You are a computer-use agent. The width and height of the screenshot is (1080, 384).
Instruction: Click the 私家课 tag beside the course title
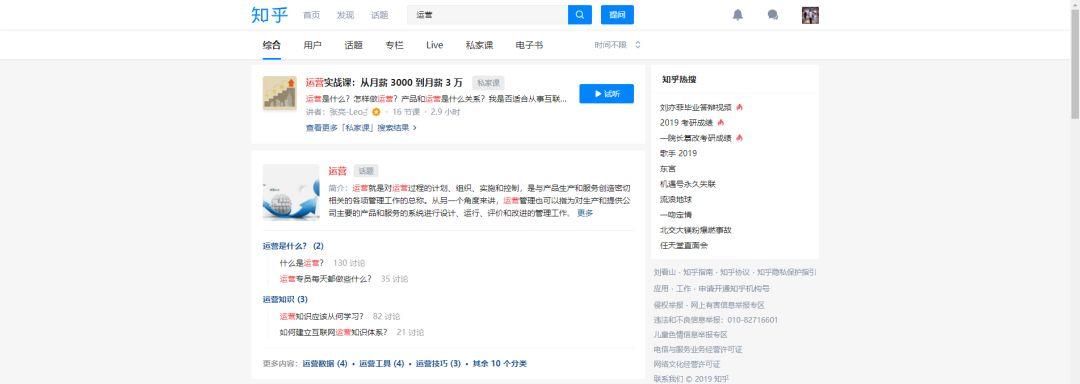click(x=488, y=83)
